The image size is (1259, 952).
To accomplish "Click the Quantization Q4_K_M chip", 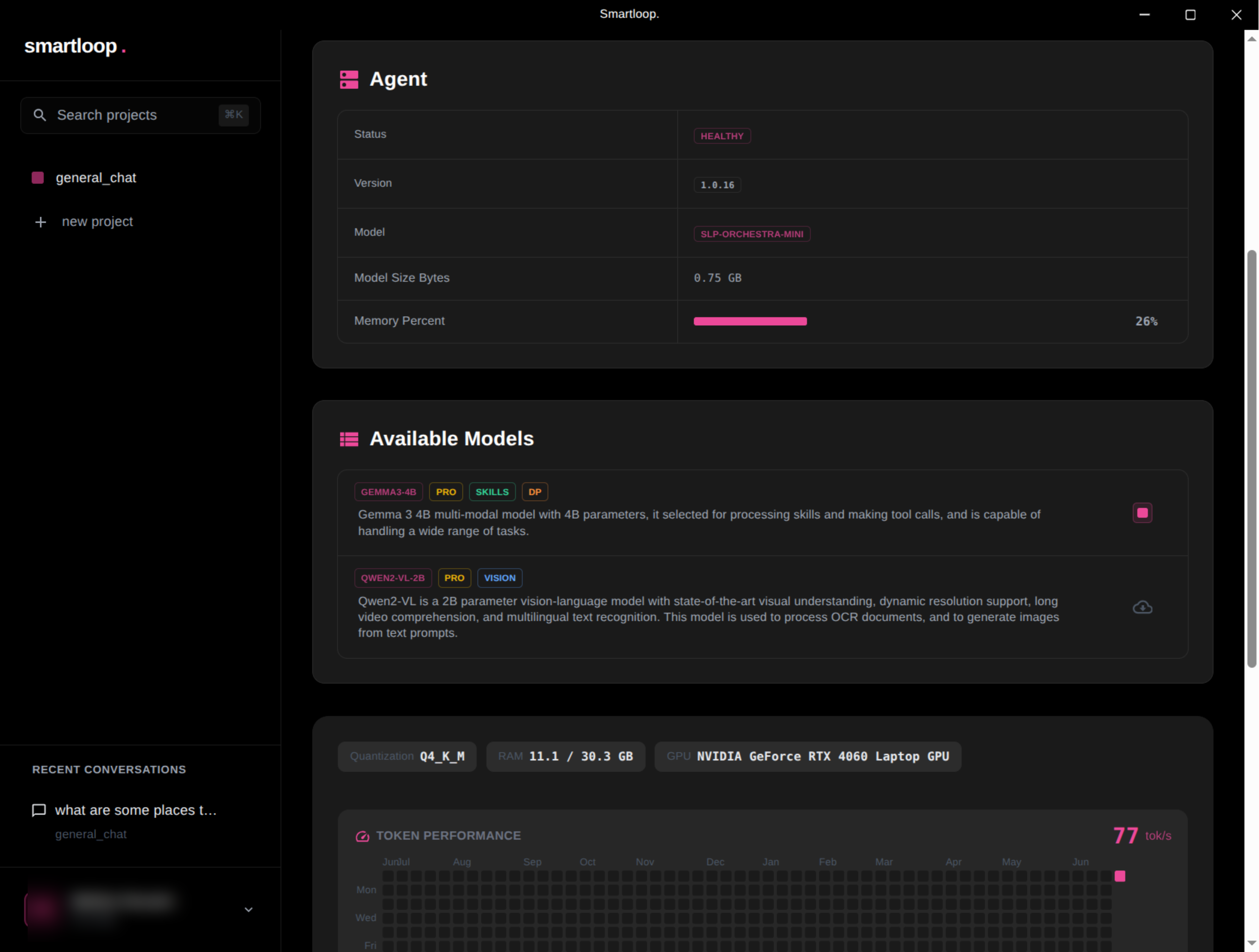I will pos(407,756).
